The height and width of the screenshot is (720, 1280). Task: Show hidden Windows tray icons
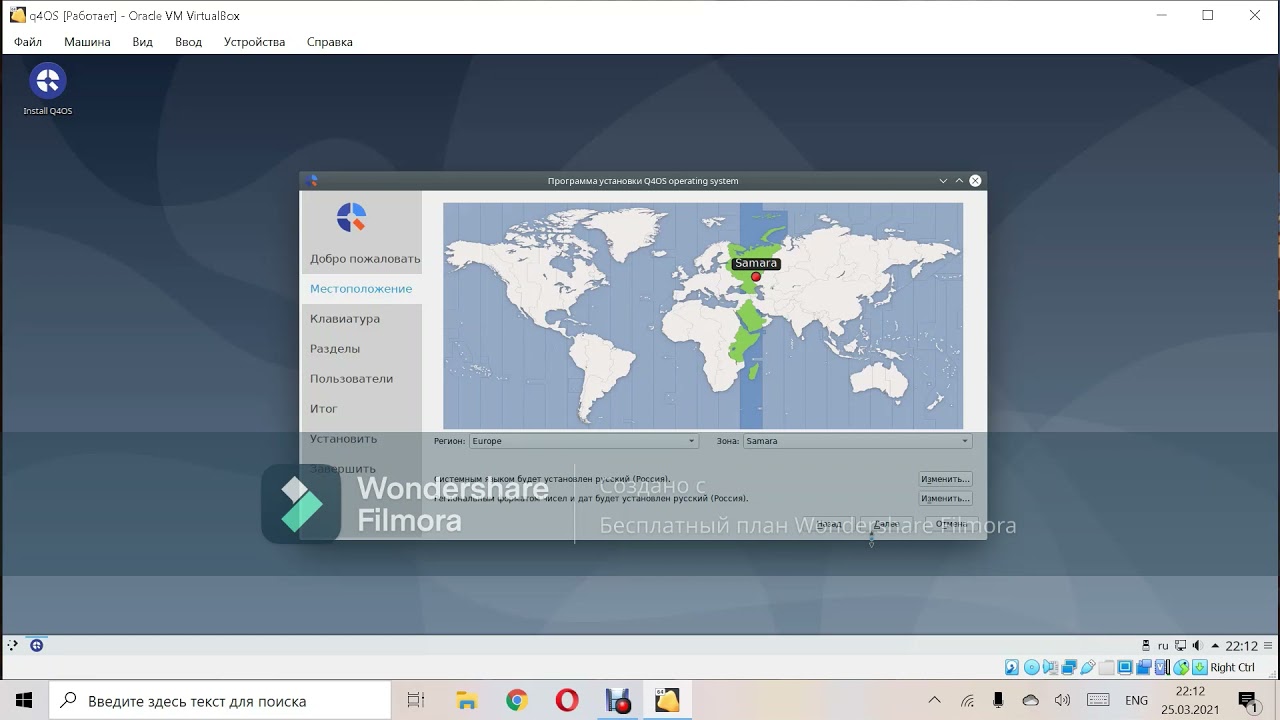click(934, 700)
